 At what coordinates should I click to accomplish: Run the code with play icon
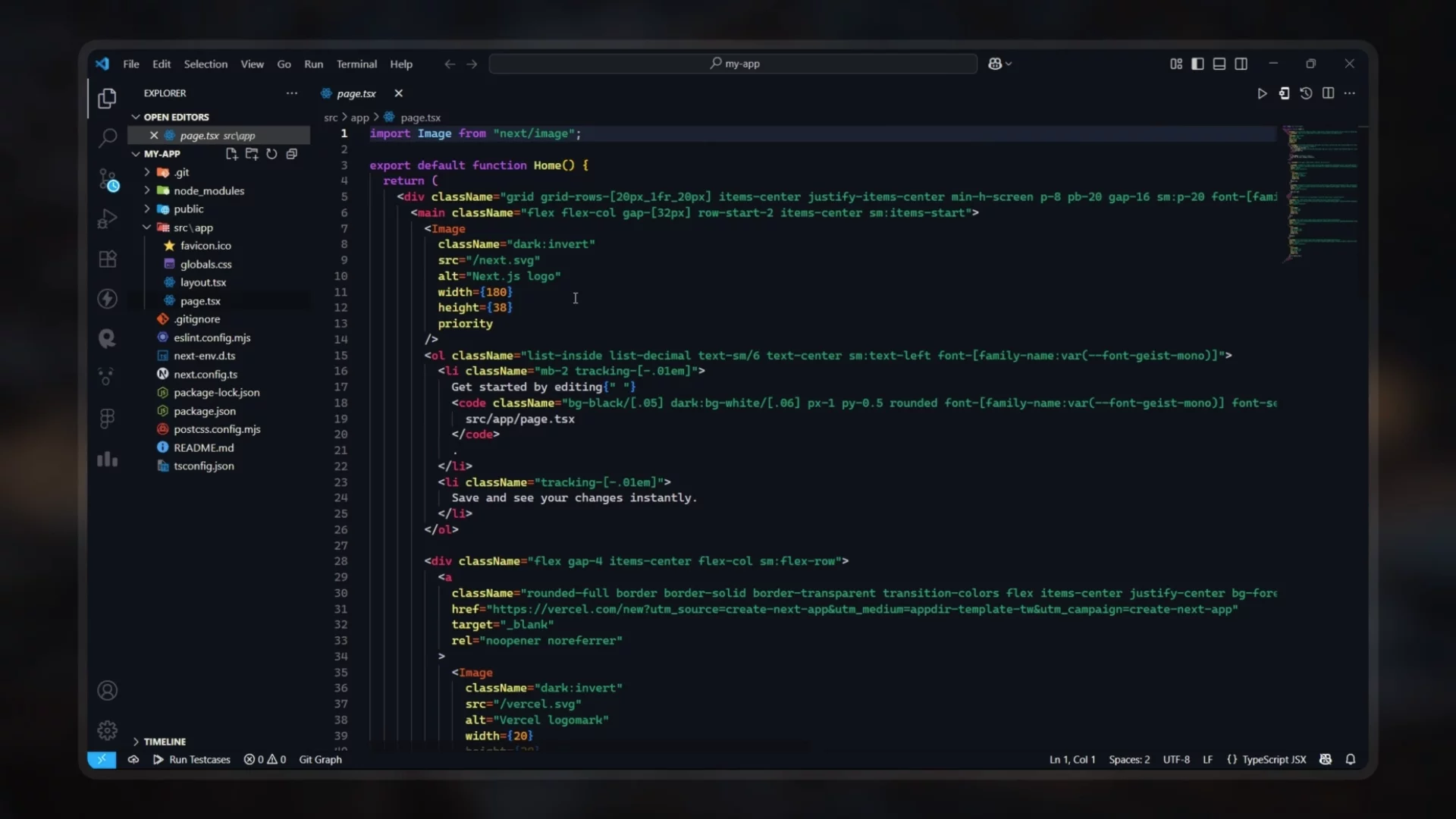(x=1262, y=93)
